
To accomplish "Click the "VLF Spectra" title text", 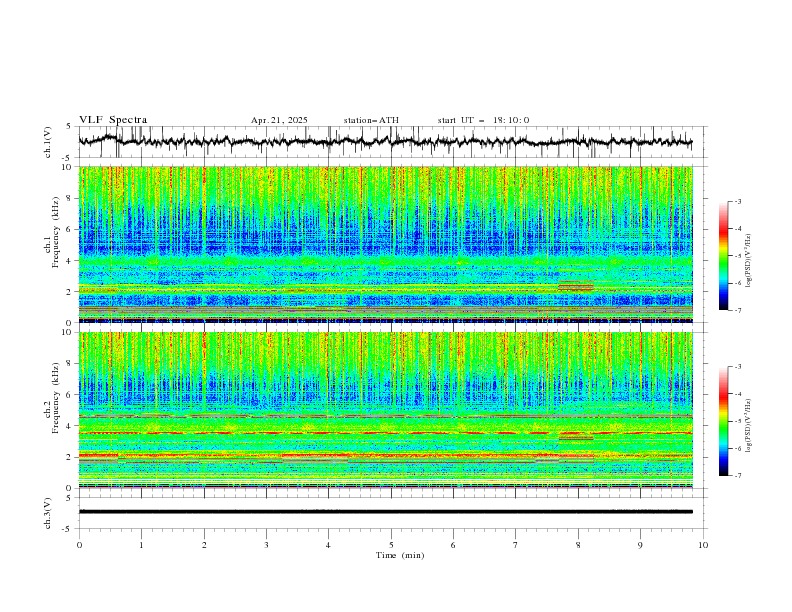I will click(x=113, y=120).
